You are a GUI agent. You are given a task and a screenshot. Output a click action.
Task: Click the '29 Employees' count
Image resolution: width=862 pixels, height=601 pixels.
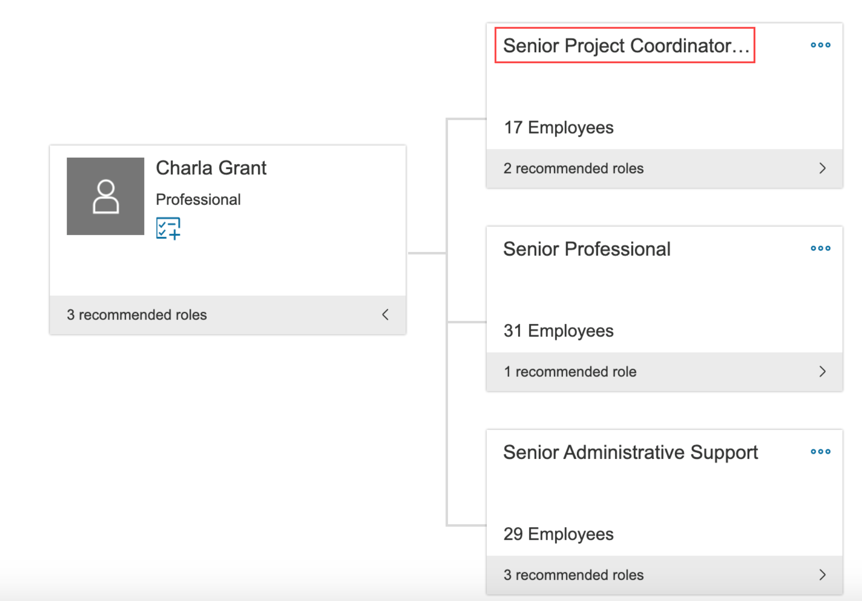pyautogui.click(x=558, y=534)
